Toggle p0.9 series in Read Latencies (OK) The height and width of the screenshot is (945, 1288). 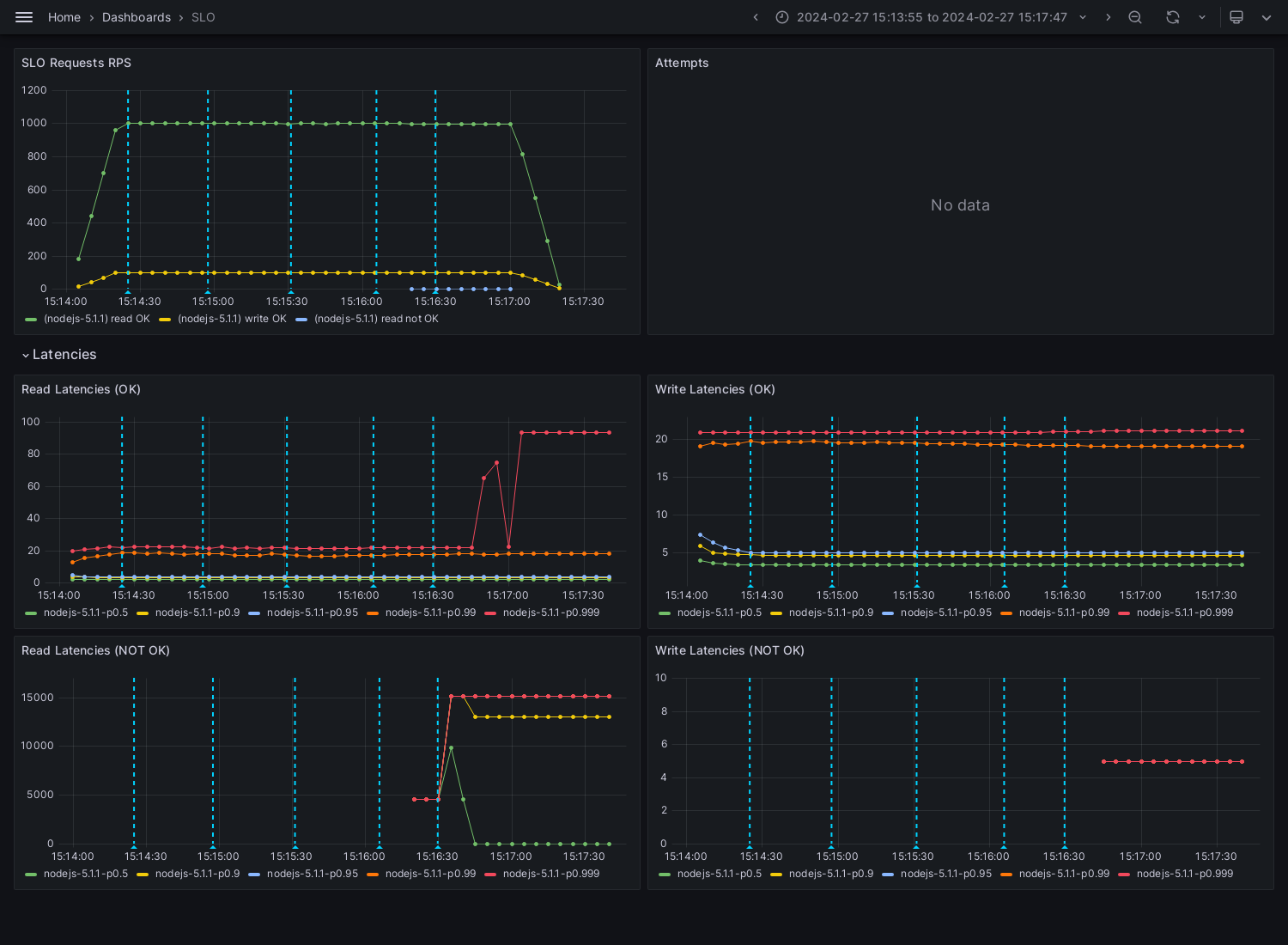click(x=197, y=613)
